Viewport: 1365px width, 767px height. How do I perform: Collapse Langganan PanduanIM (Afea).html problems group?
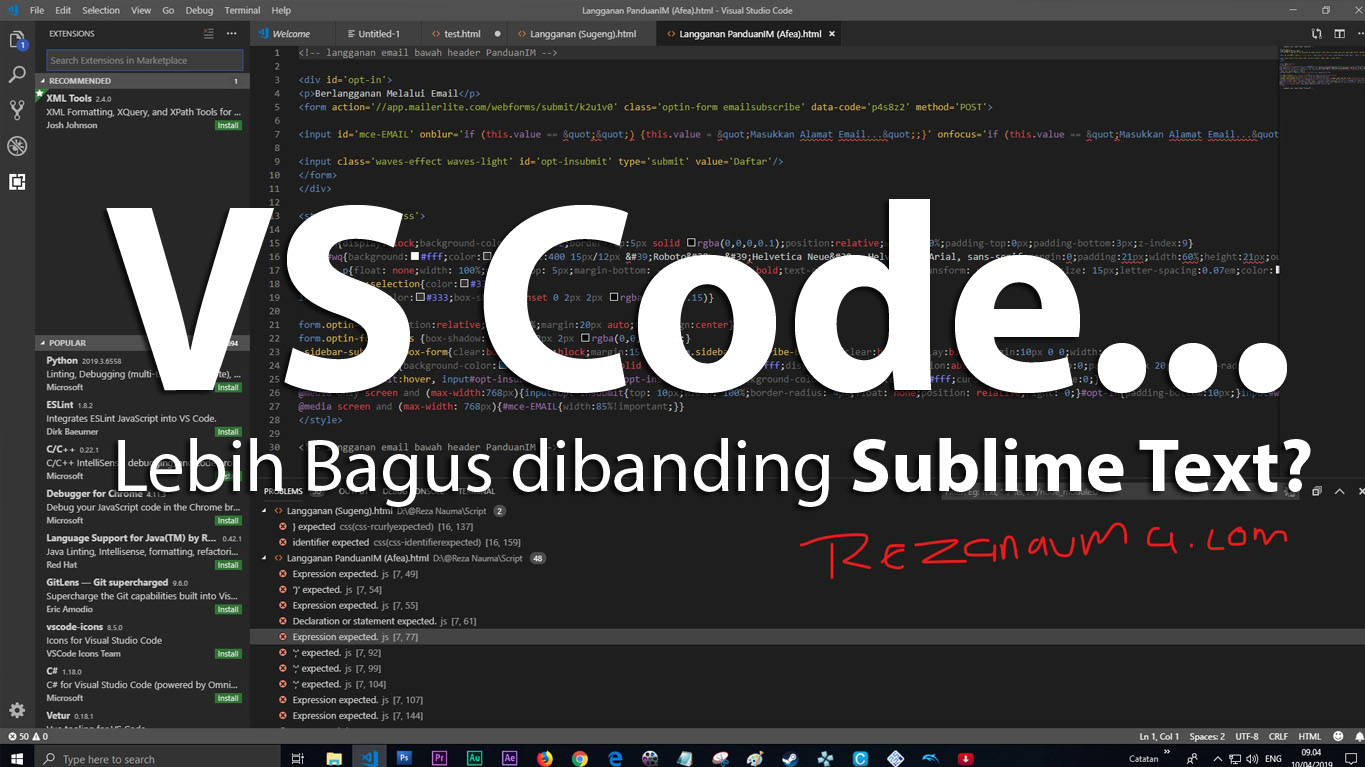(265, 558)
